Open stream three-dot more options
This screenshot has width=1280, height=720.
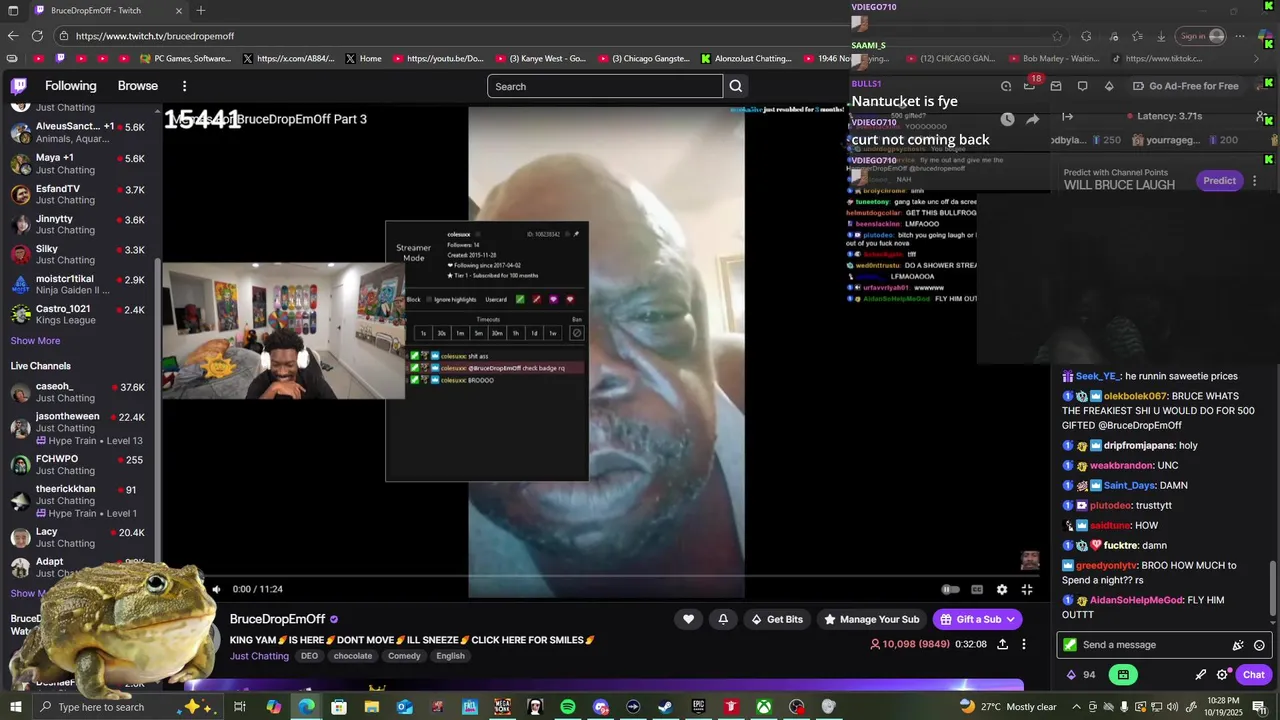[1023, 645]
